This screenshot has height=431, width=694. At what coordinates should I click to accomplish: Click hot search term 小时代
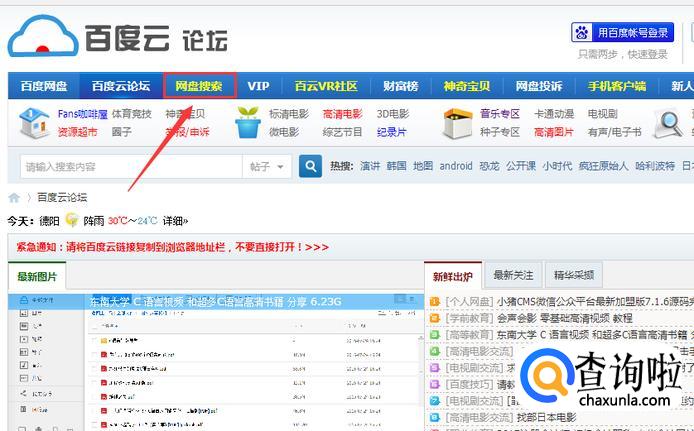click(557, 166)
